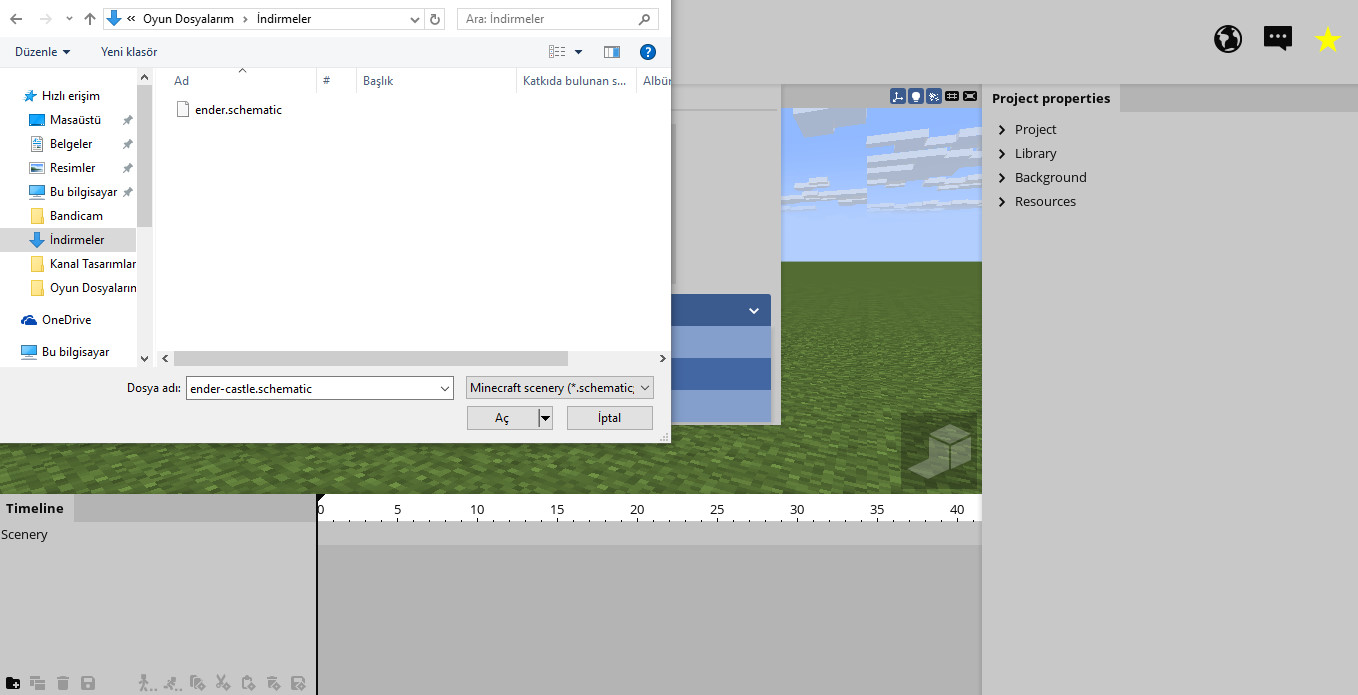The width and height of the screenshot is (1358, 695).
Task: Toggle the aspect ratio view icon
Action: [969, 96]
